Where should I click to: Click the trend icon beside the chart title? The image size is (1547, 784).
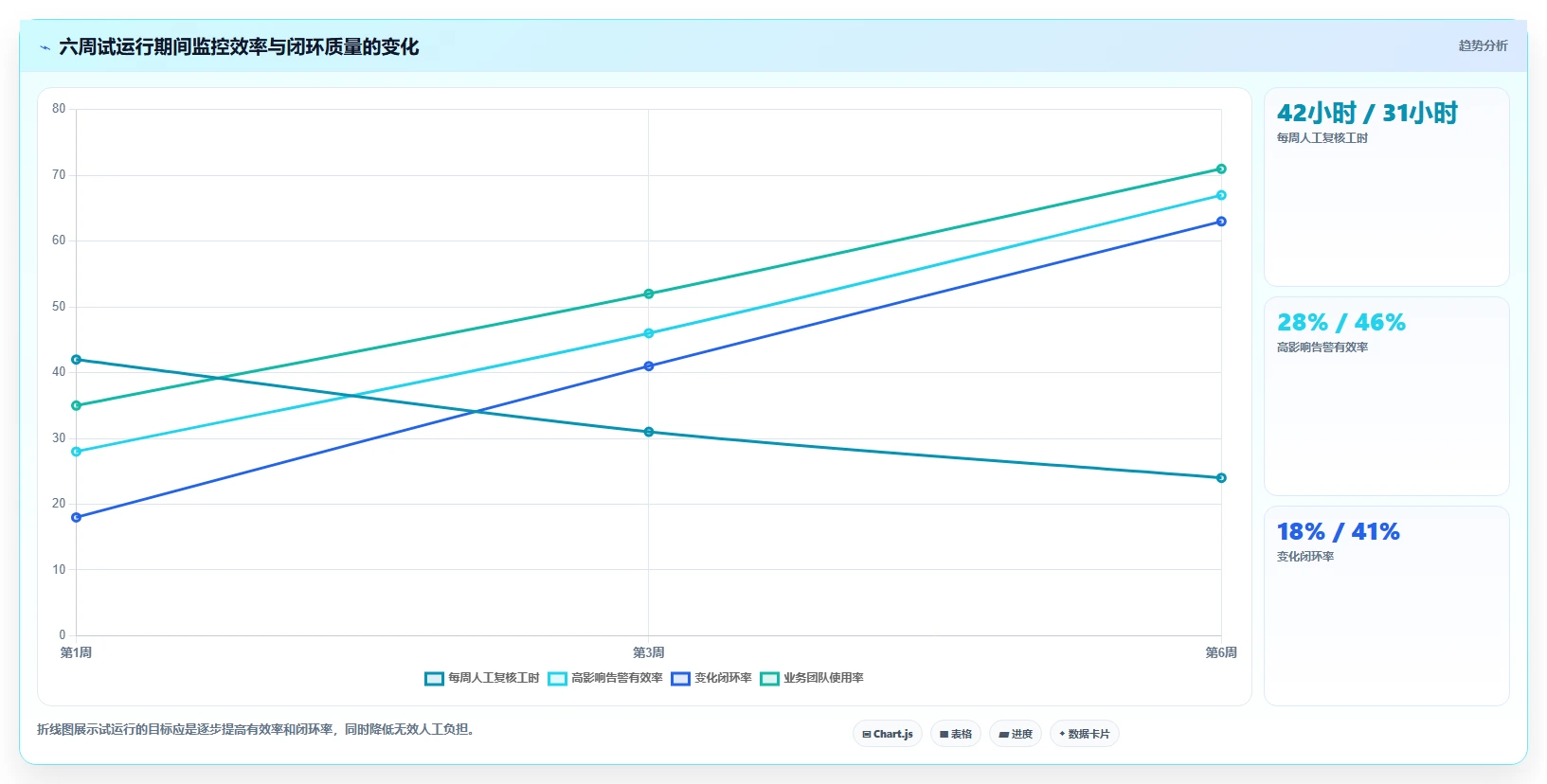[45, 47]
